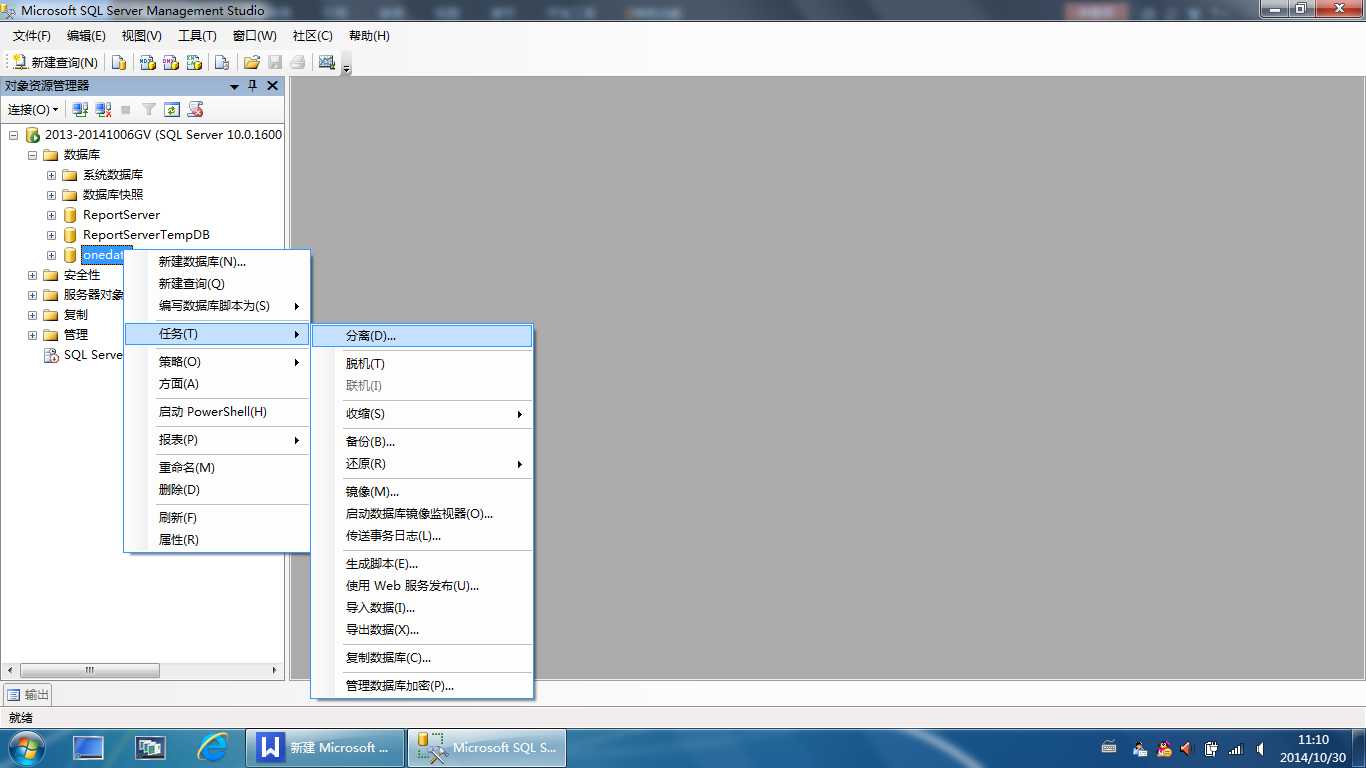Viewport: 1366px width, 768px height.
Task: Open the Object Explorer window position dropdown arrow
Action: pos(235,86)
